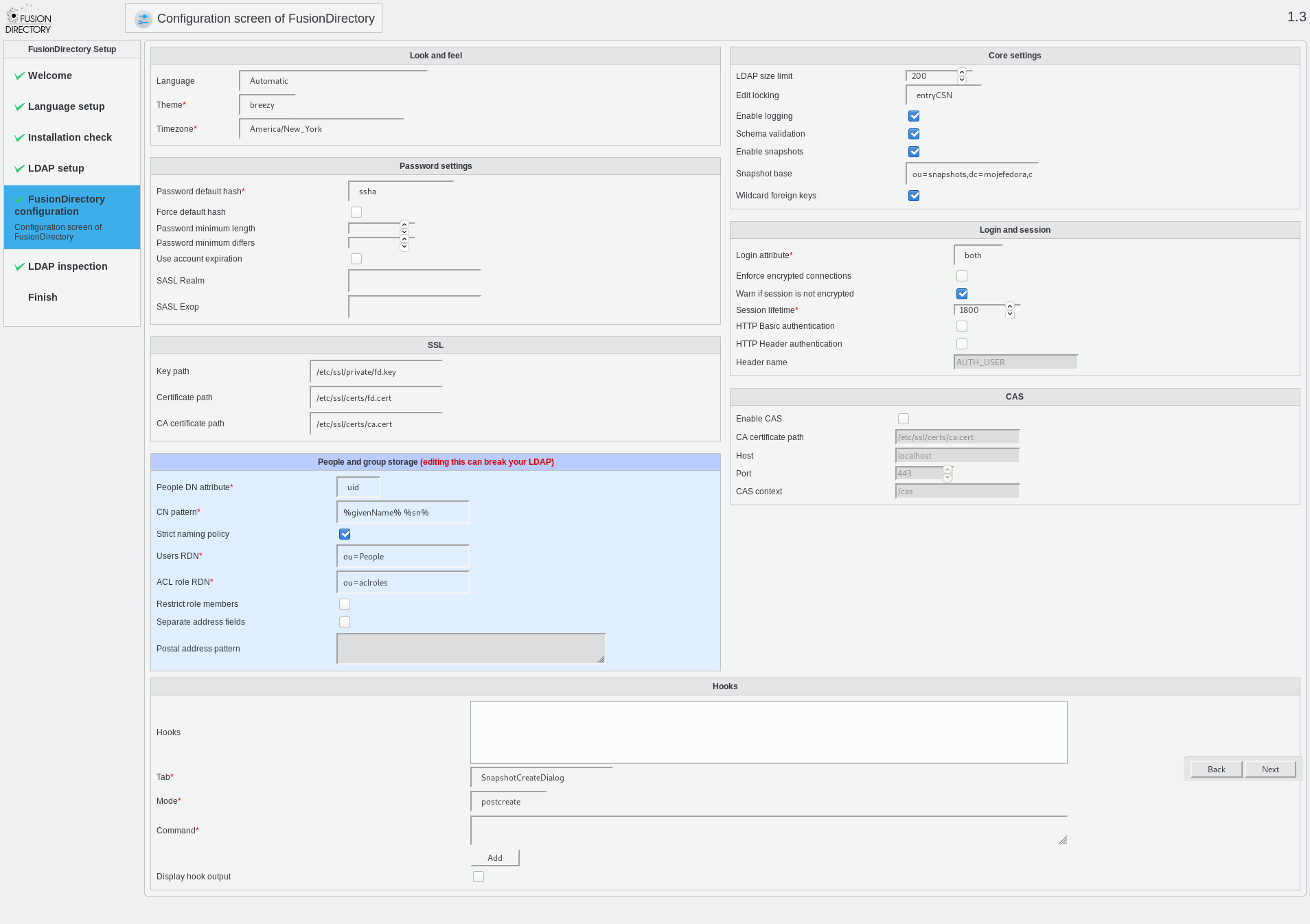Click the Language setup checkmark icon

point(19,107)
